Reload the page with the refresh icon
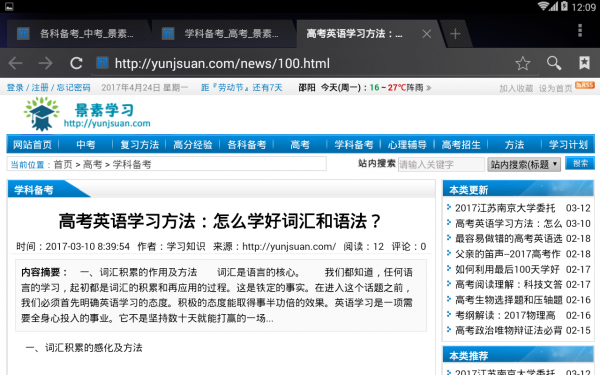Screen dimensions: 600x375 pyautogui.click(x=76, y=63)
